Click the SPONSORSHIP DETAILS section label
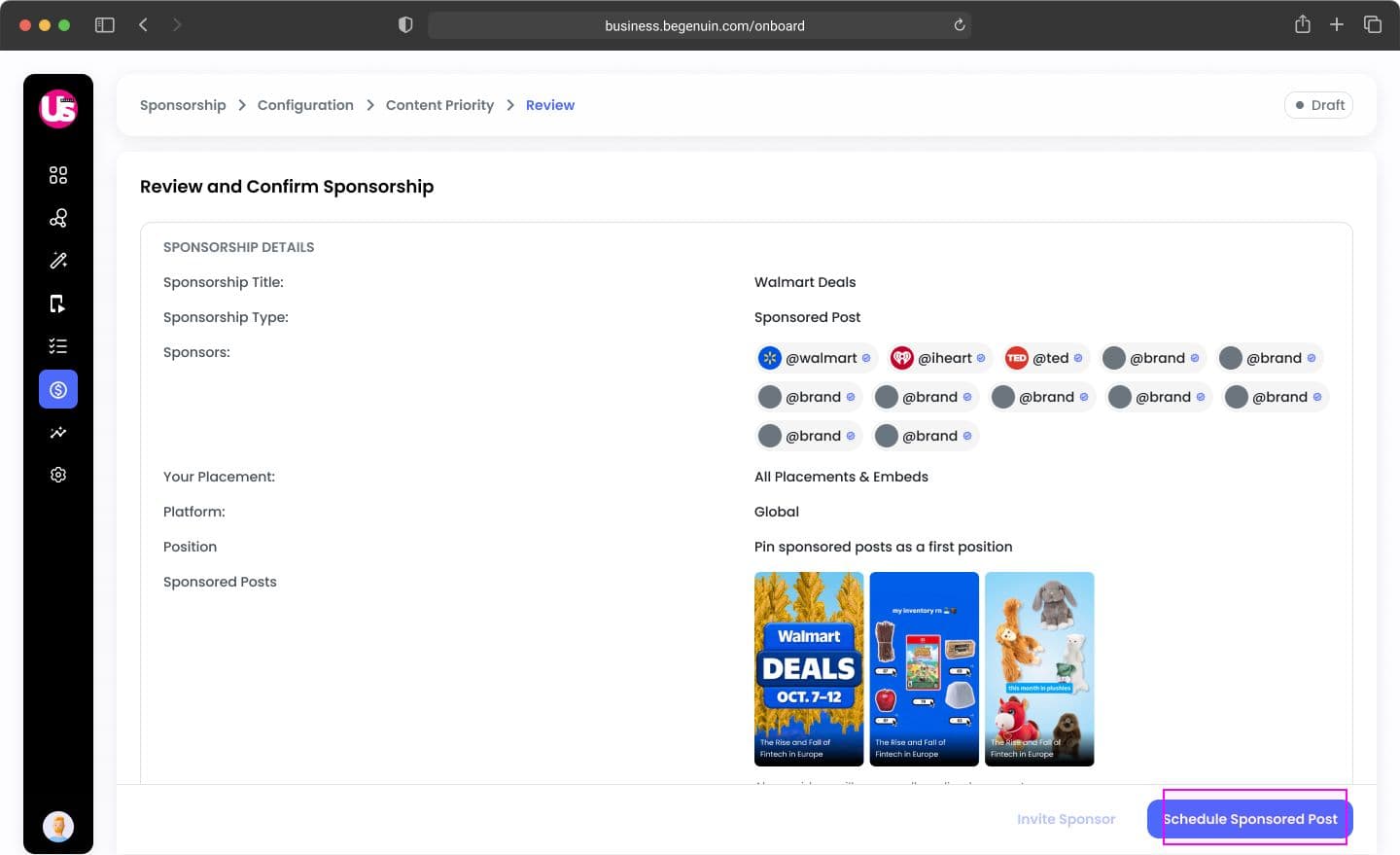1400x855 pixels. point(239,247)
